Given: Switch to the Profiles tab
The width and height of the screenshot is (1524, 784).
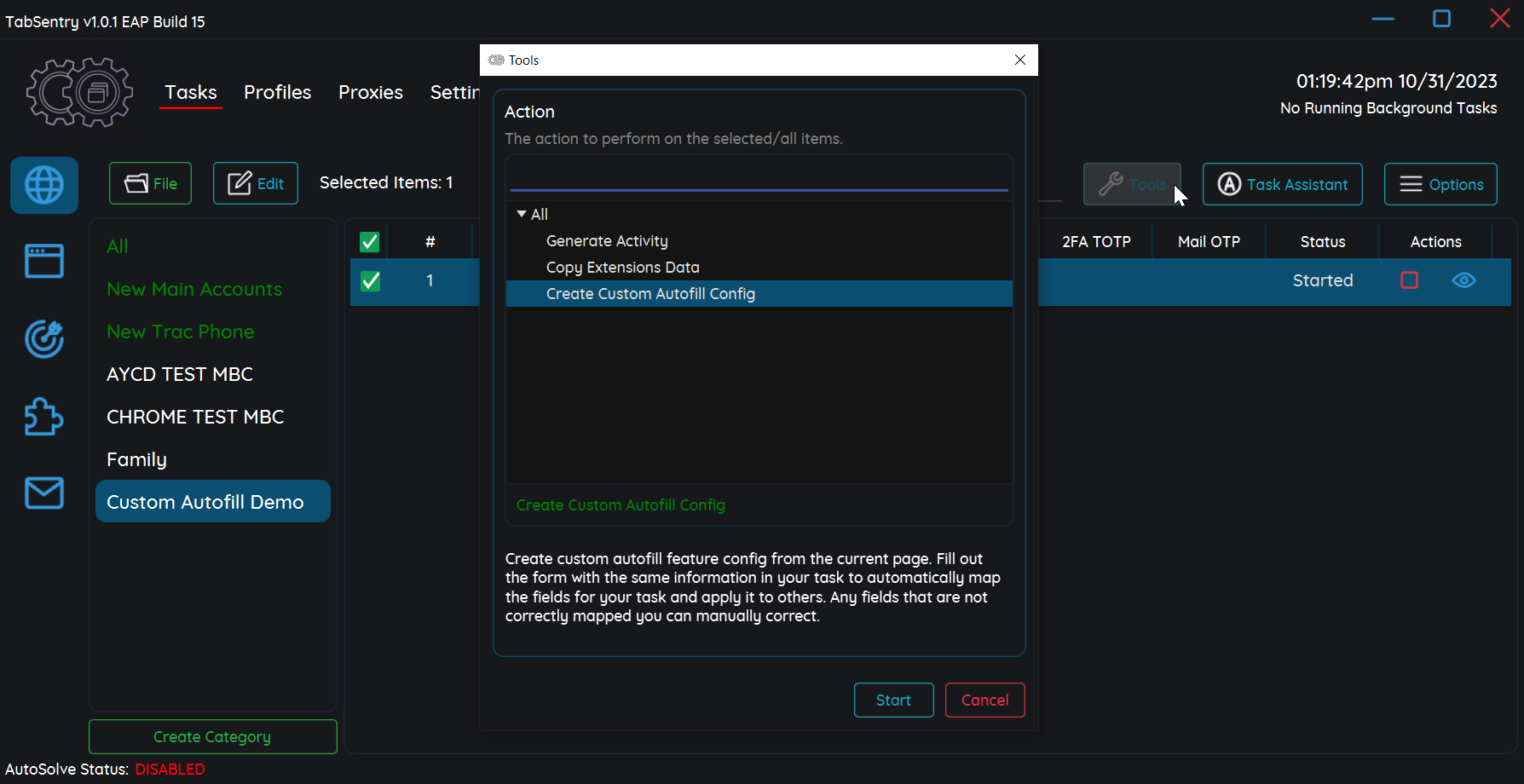Looking at the screenshot, I should click(277, 92).
